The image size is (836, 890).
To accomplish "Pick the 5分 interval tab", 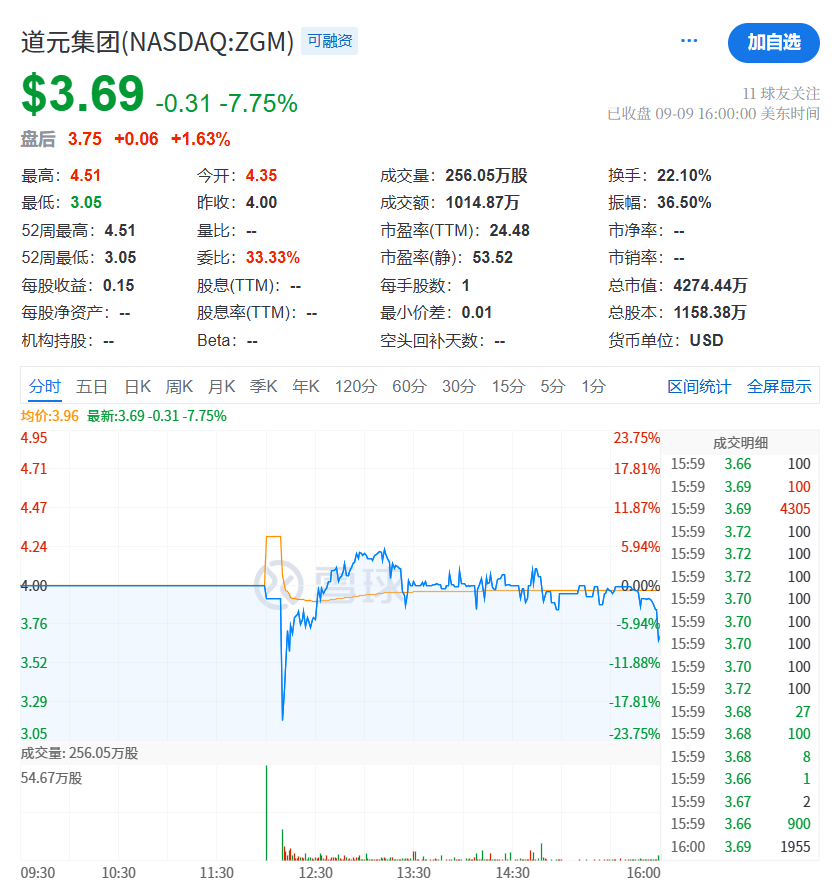I will 553,386.
